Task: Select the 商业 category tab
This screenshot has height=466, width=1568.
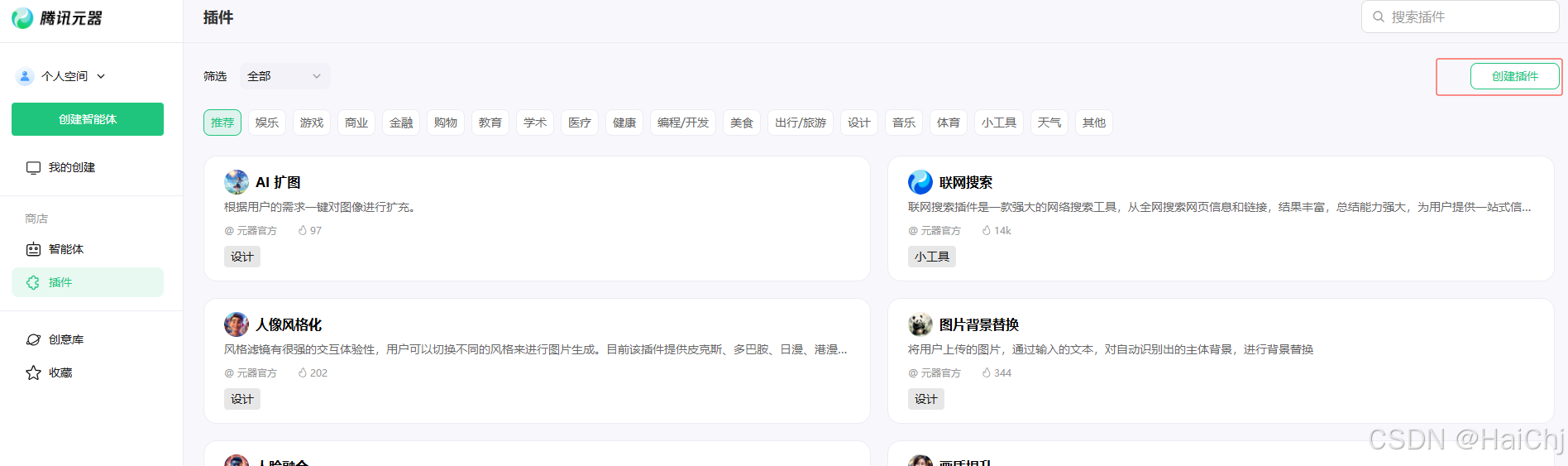Action: [356, 123]
